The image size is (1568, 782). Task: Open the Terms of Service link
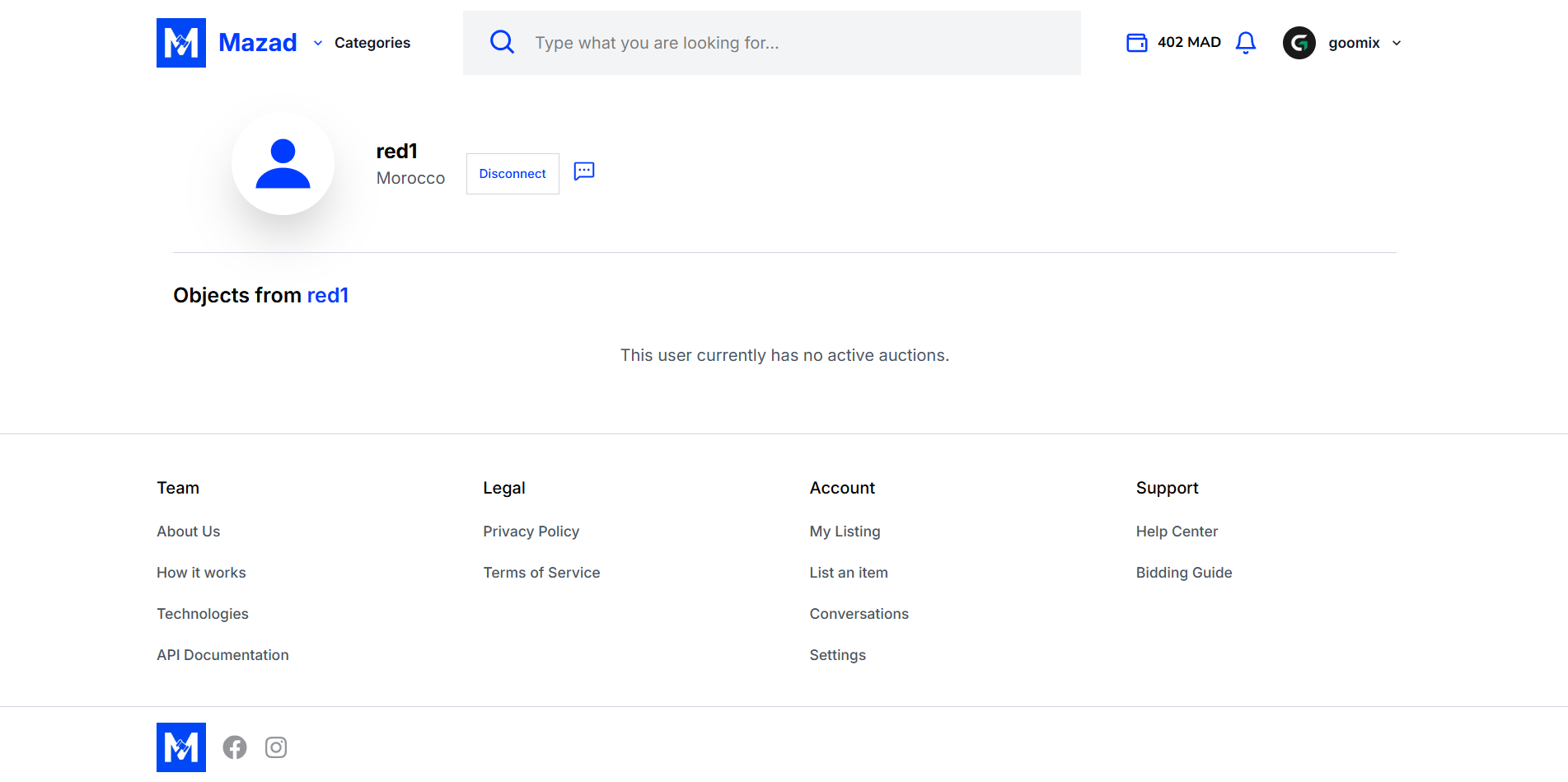pos(541,573)
